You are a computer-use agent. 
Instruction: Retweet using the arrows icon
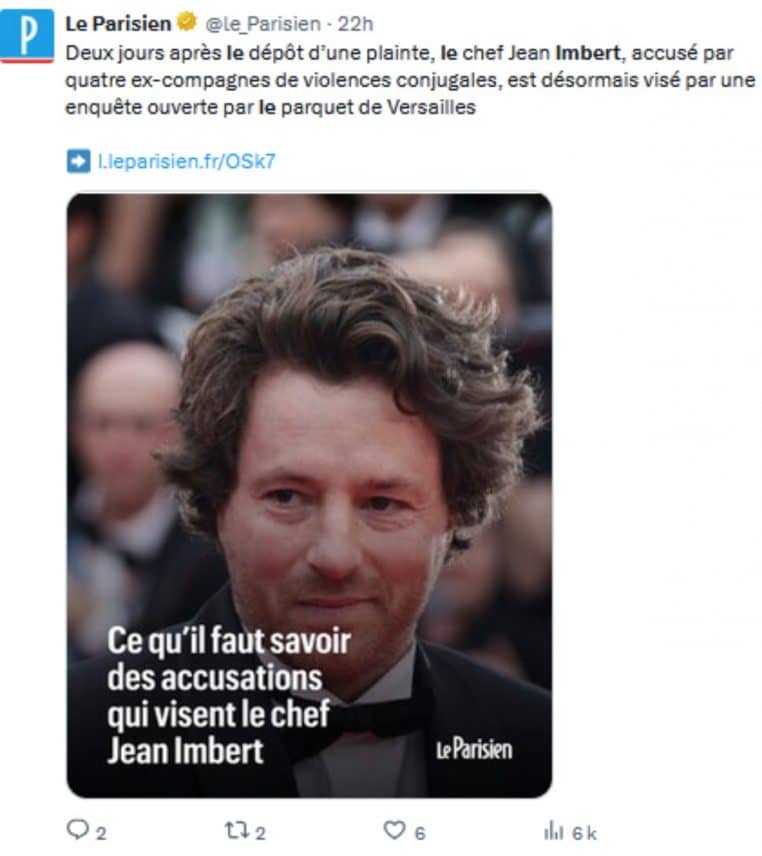[x=237, y=830]
